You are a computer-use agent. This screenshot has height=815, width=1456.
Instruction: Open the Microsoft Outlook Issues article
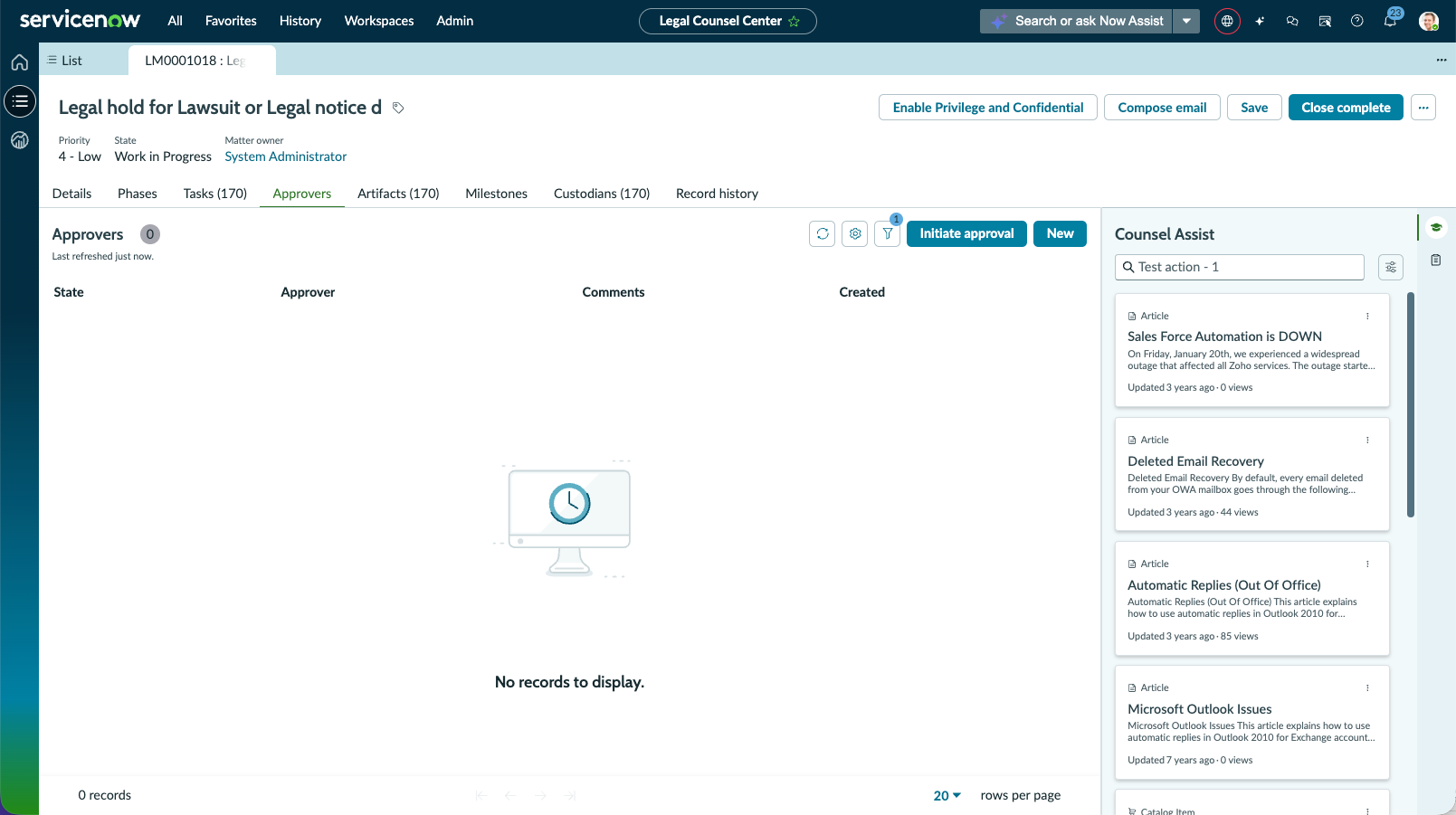pyautogui.click(x=1199, y=709)
